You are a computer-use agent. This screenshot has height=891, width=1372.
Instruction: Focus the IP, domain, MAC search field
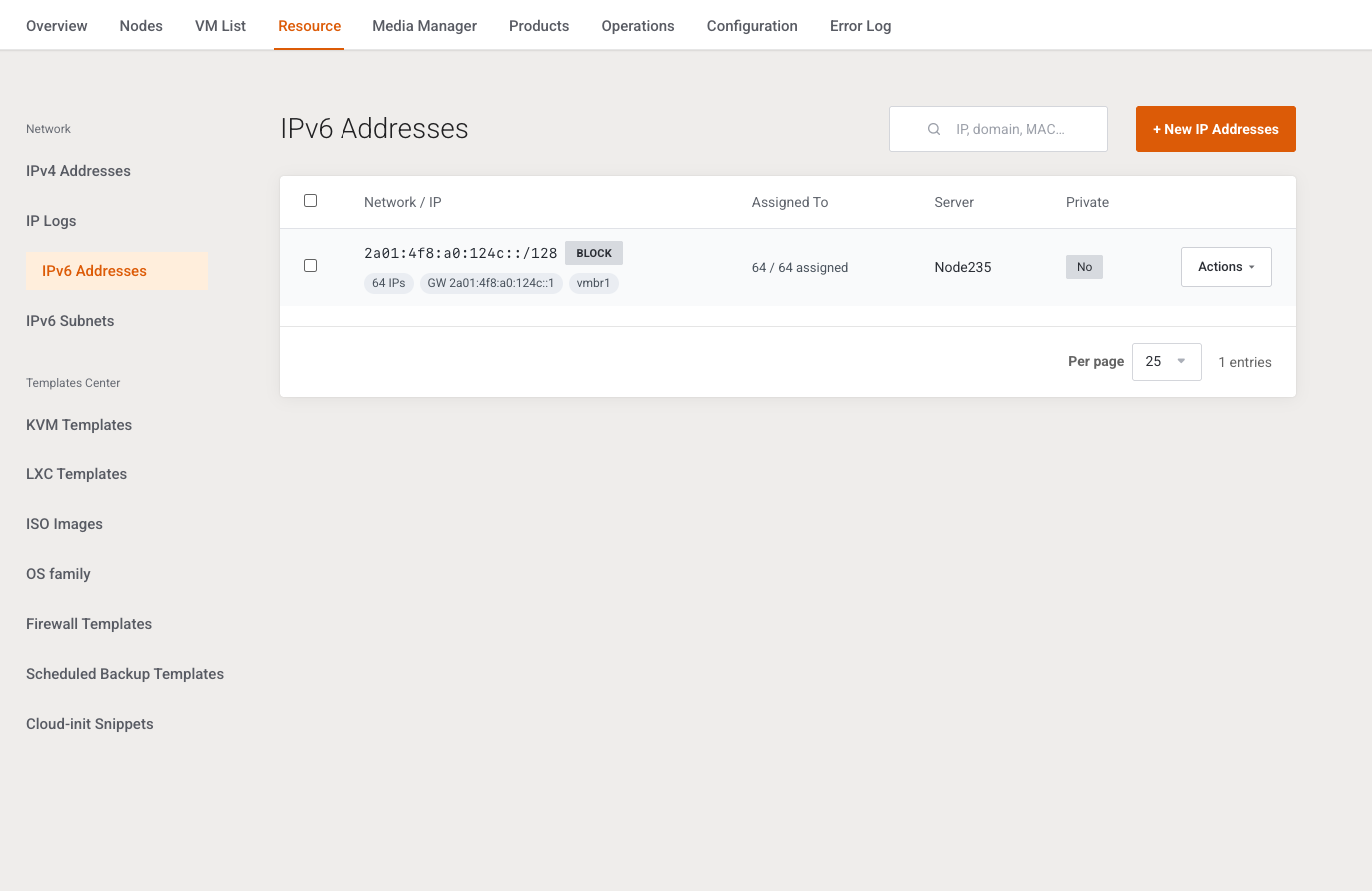[x=999, y=129]
